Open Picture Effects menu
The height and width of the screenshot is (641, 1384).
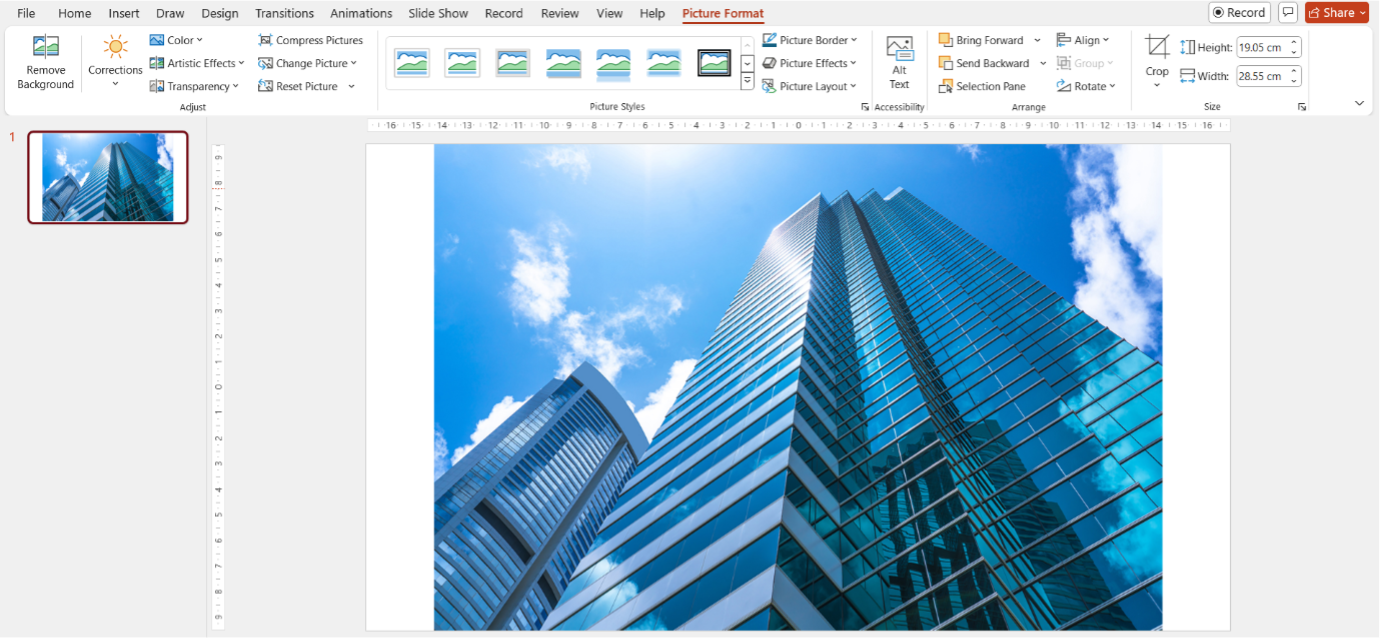click(810, 62)
